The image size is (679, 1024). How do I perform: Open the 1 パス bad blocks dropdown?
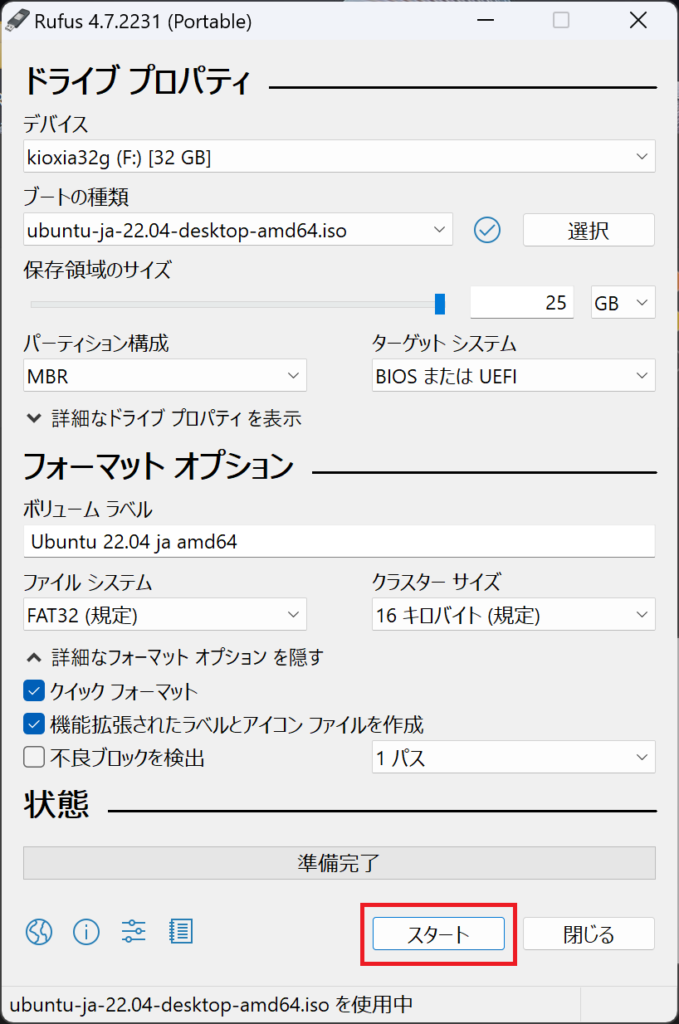coord(513,757)
